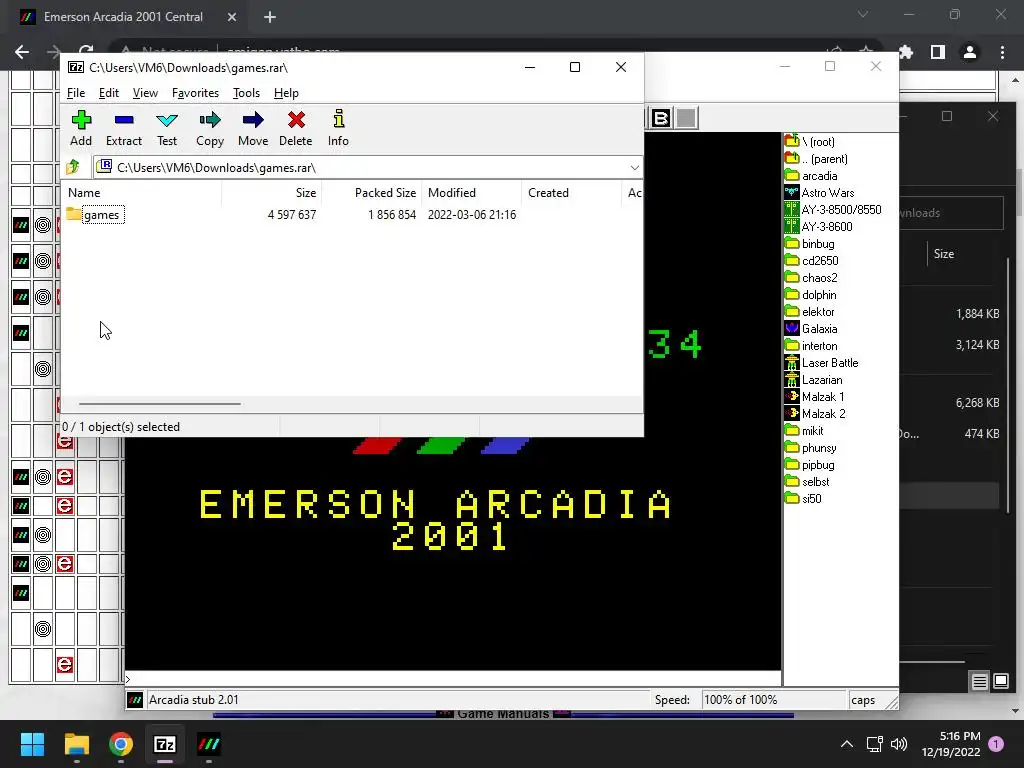Open the File menu in 7-Zip
The height and width of the screenshot is (768, 1024).
76,93
